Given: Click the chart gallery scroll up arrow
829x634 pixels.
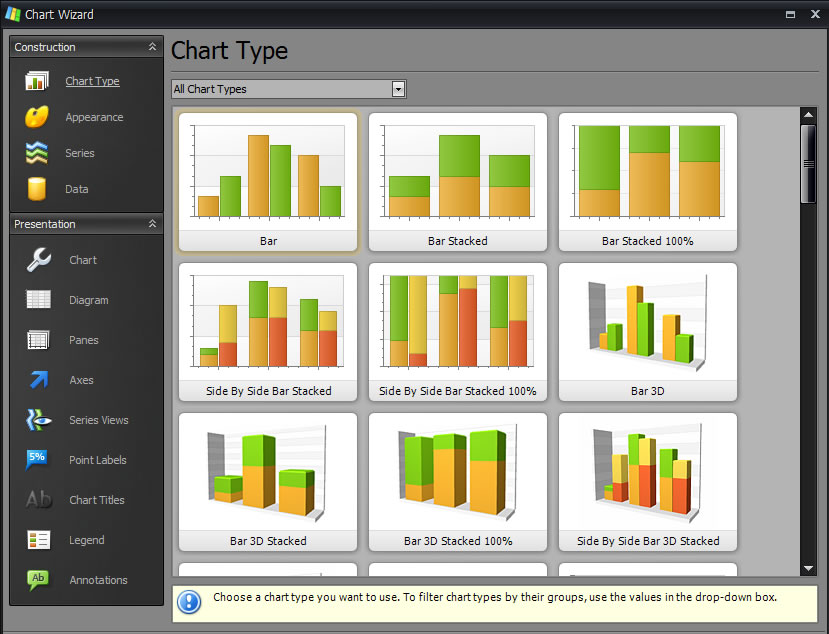Looking at the screenshot, I should click(x=808, y=114).
